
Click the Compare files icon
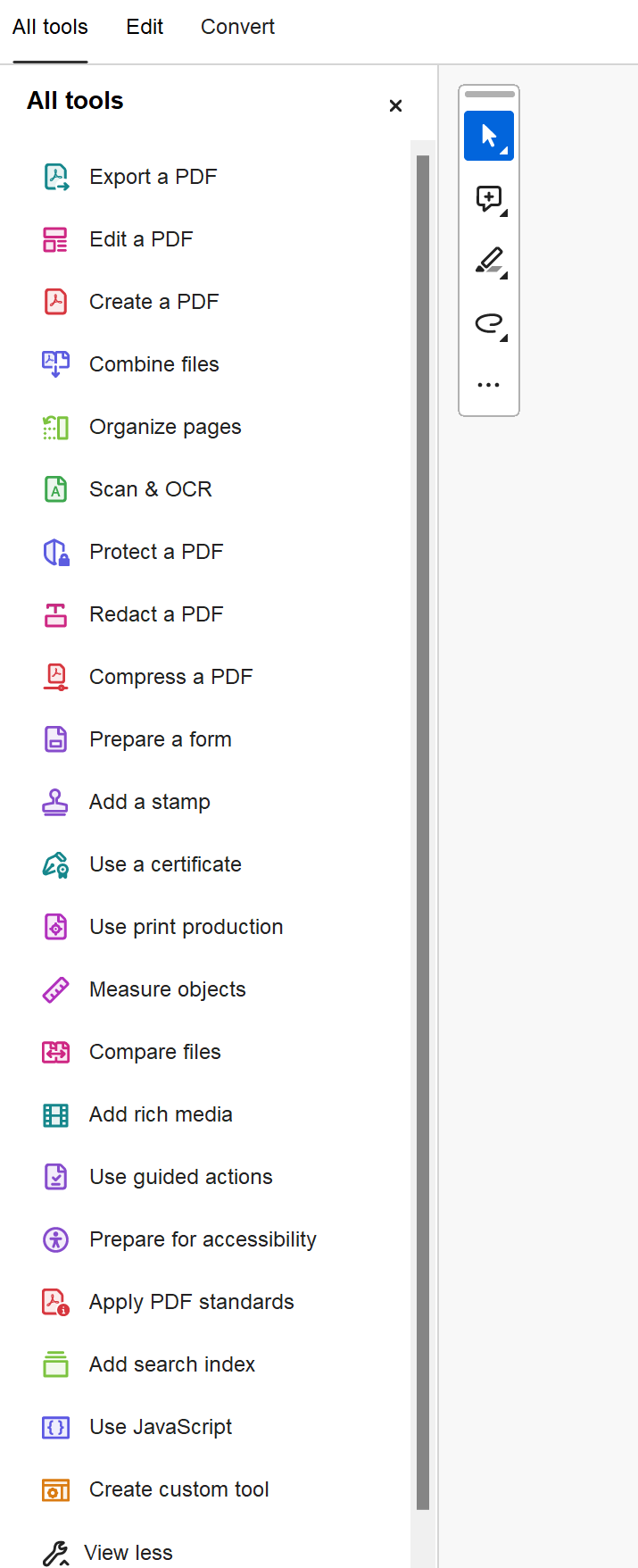point(56,1052)
